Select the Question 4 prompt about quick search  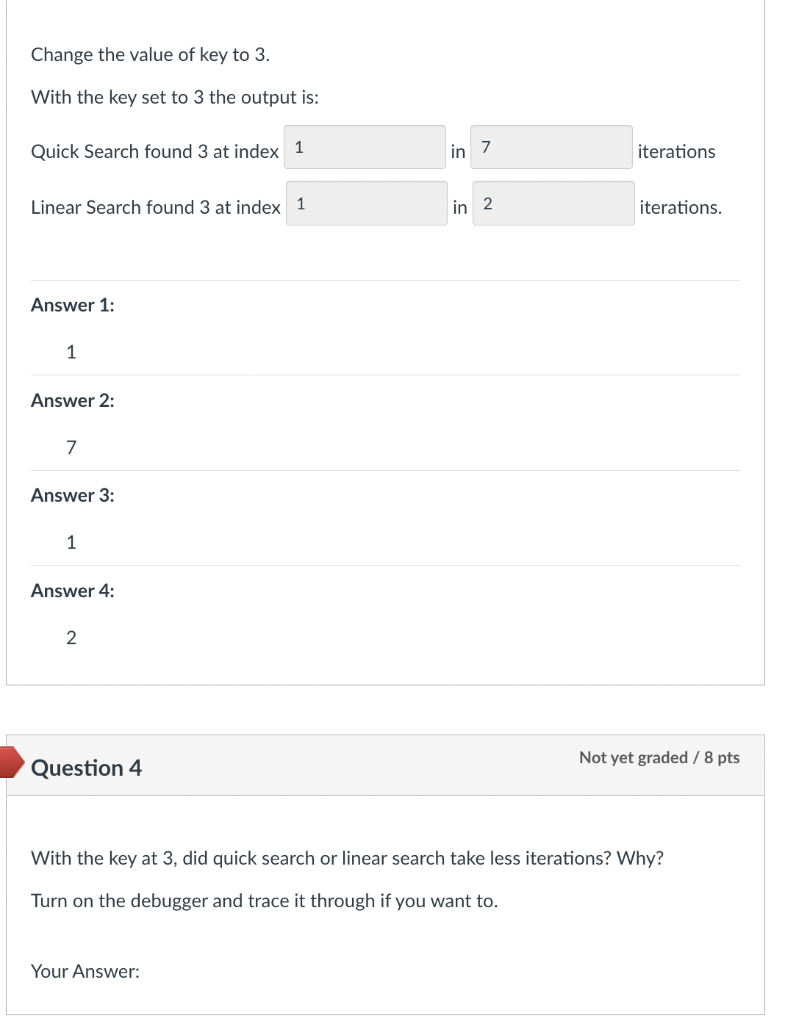coord(348,858)
